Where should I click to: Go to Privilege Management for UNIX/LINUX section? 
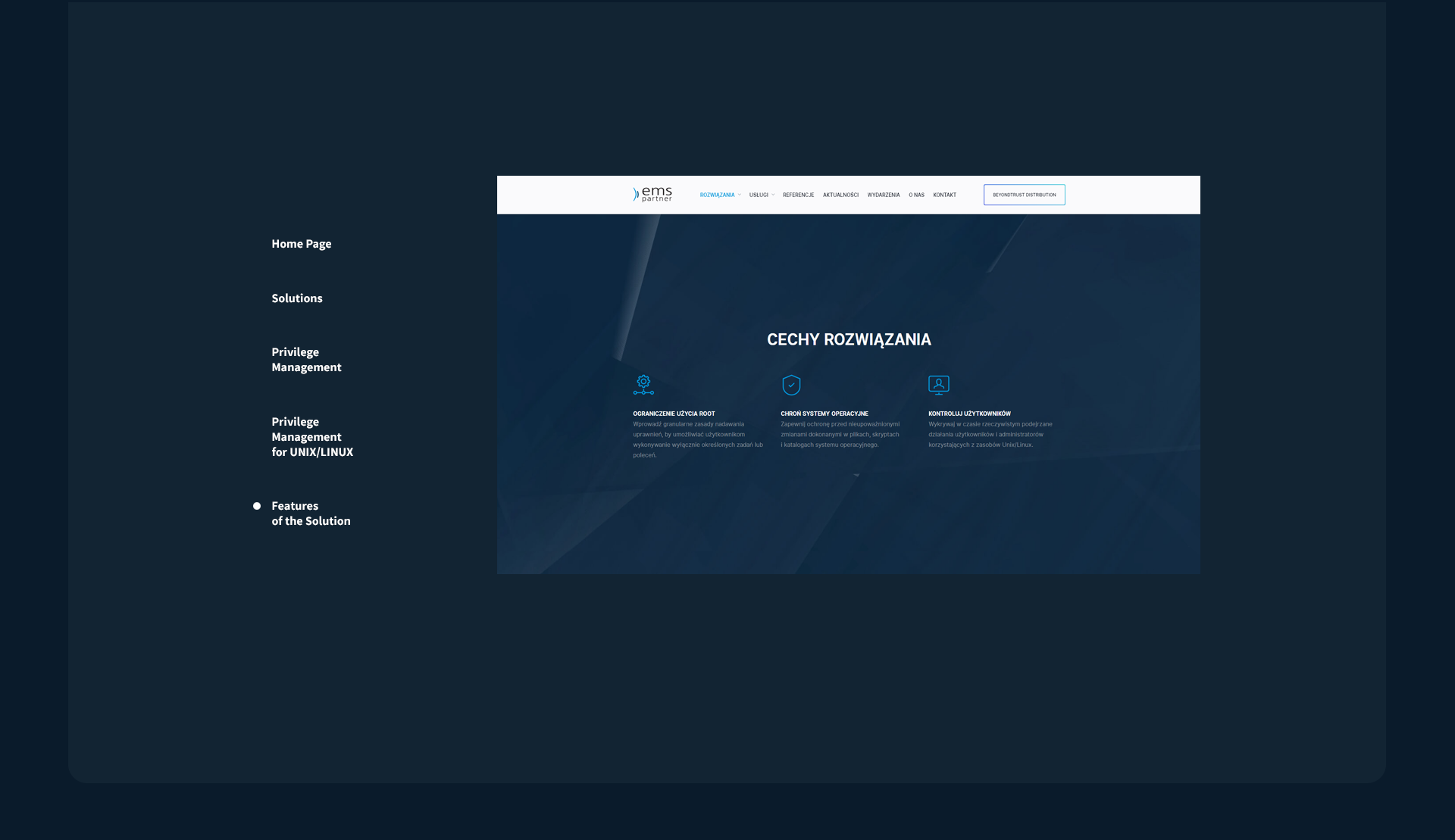312,437
